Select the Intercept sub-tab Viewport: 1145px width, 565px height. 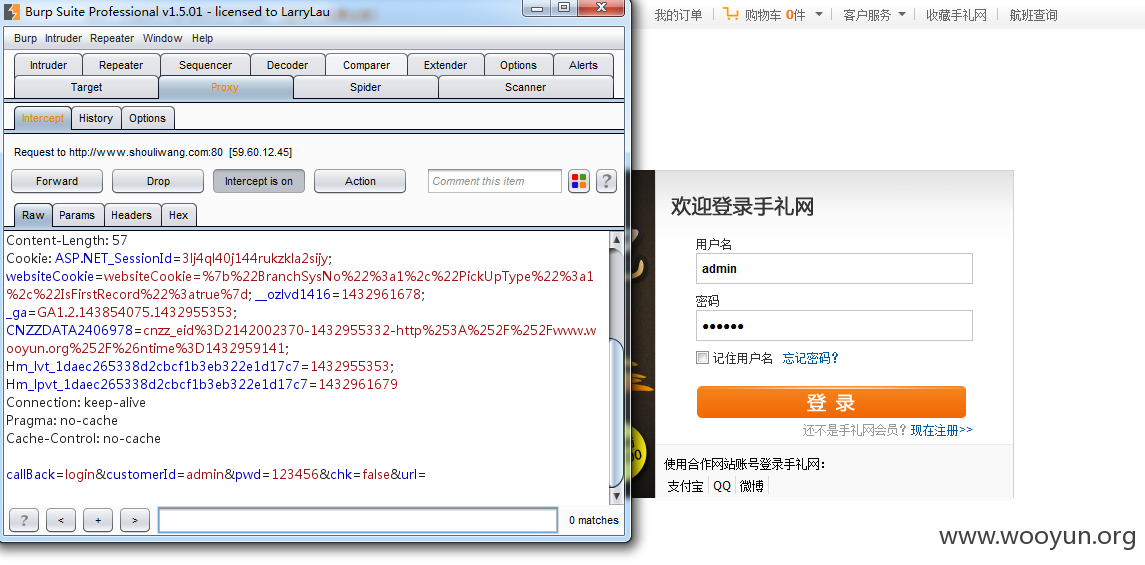coord(42,118)
